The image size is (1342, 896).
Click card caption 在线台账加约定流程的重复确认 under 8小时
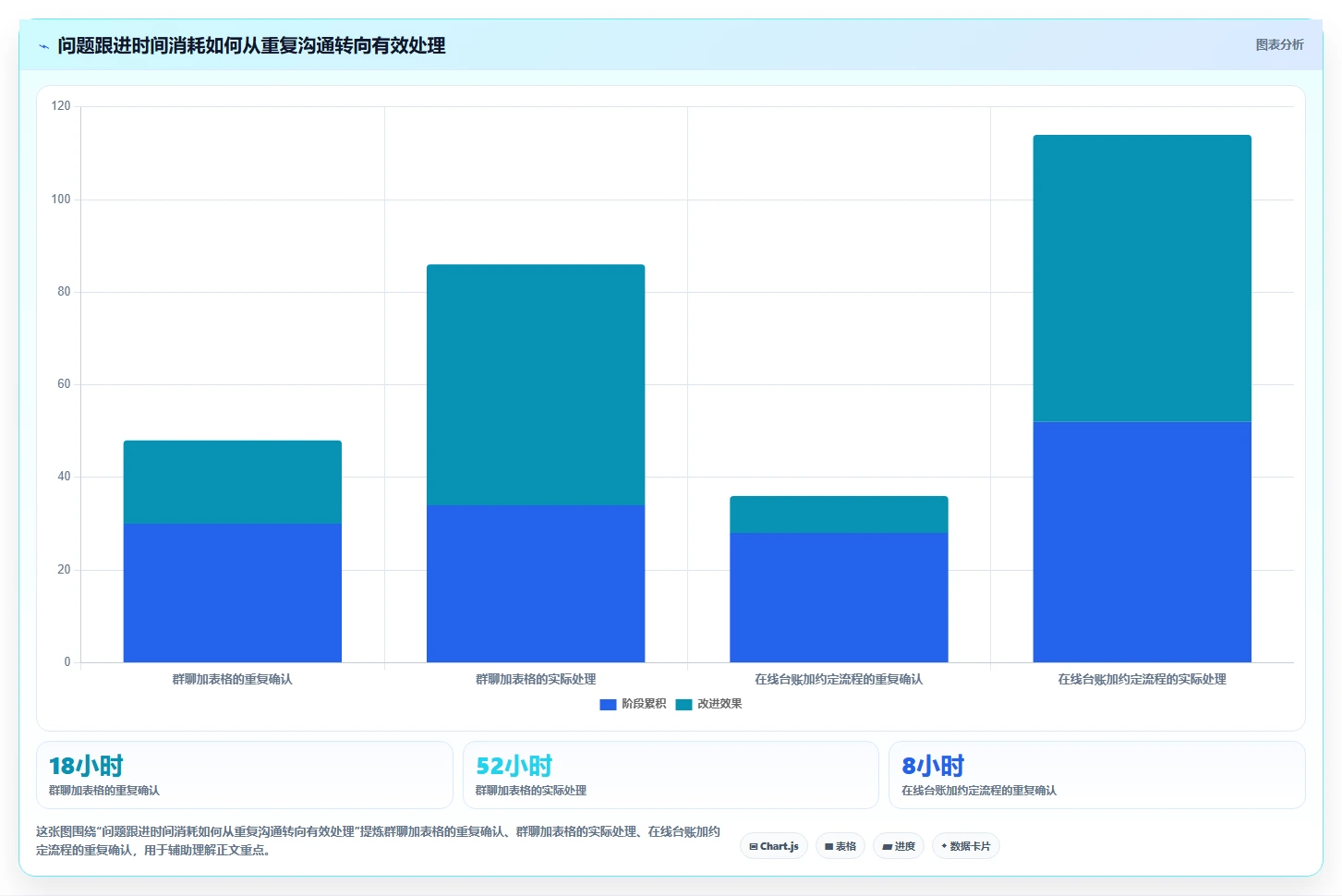tap(979, 791)
